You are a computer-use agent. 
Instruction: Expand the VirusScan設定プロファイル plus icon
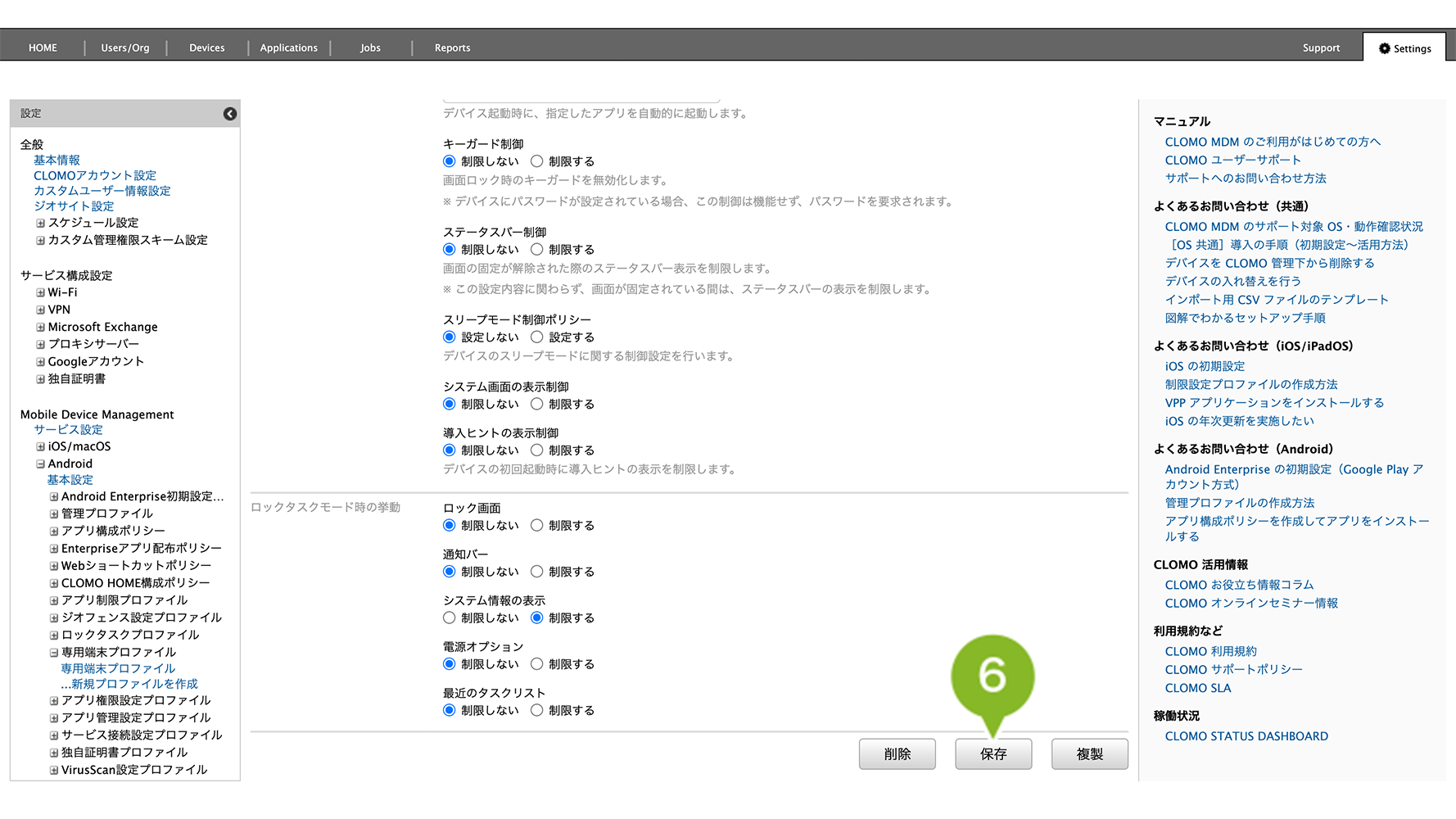click(x=54, y=771)
